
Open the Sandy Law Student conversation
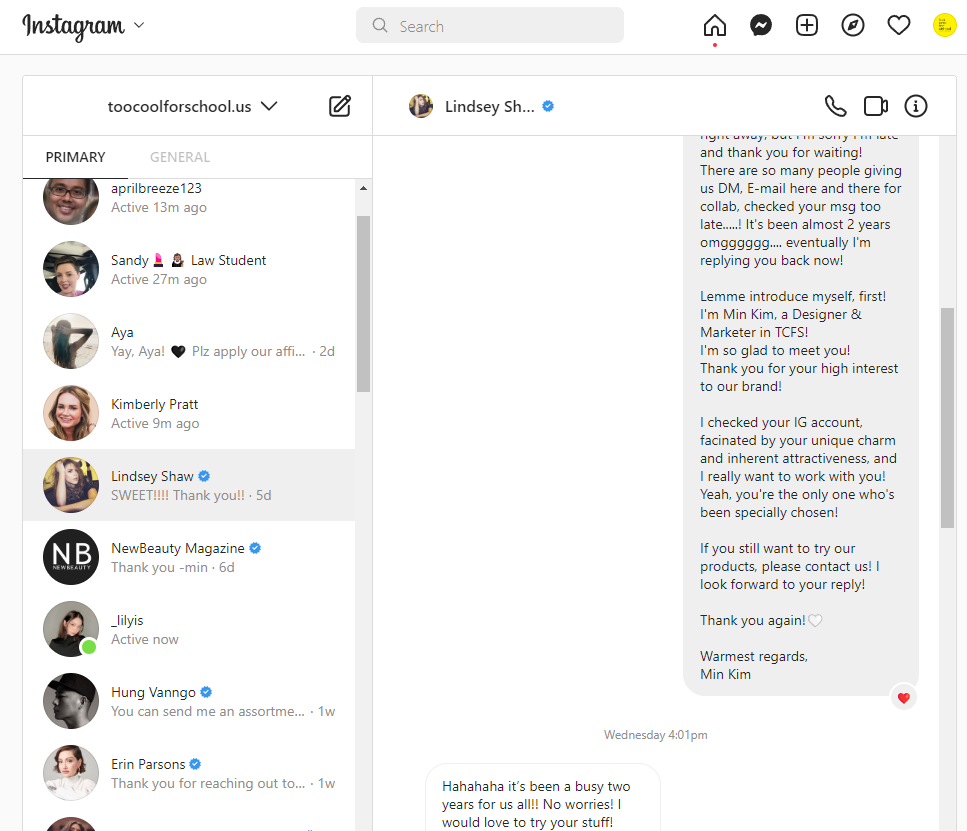point(189,269)
